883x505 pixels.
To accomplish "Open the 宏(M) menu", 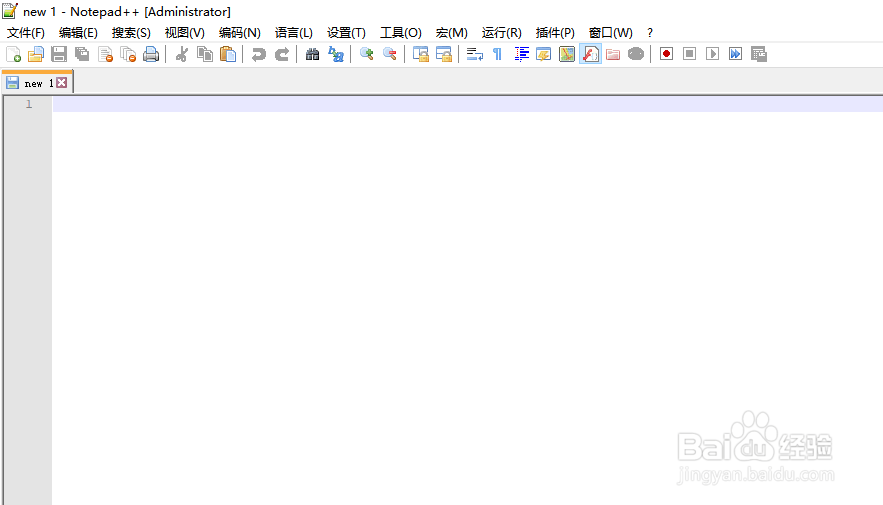I will [x=452, y=33].
